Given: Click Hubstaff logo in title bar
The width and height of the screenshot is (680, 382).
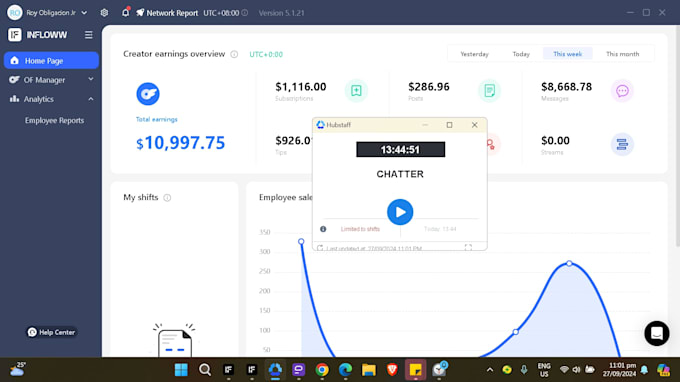Looking at the screenshot, I should pyautogui.click(x=320, y=125).
